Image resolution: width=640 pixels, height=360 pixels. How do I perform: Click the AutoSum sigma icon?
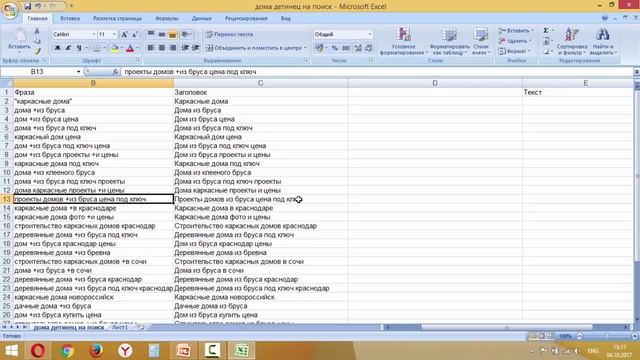[x=546, y=31]
